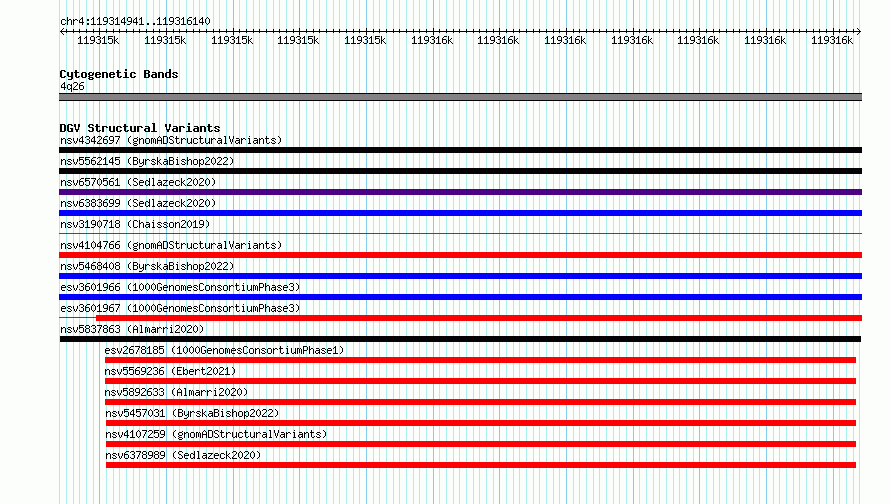Select the nsv5892633 Almarri2020 label
The image size is (890, 504).
[x=176, y=392]
